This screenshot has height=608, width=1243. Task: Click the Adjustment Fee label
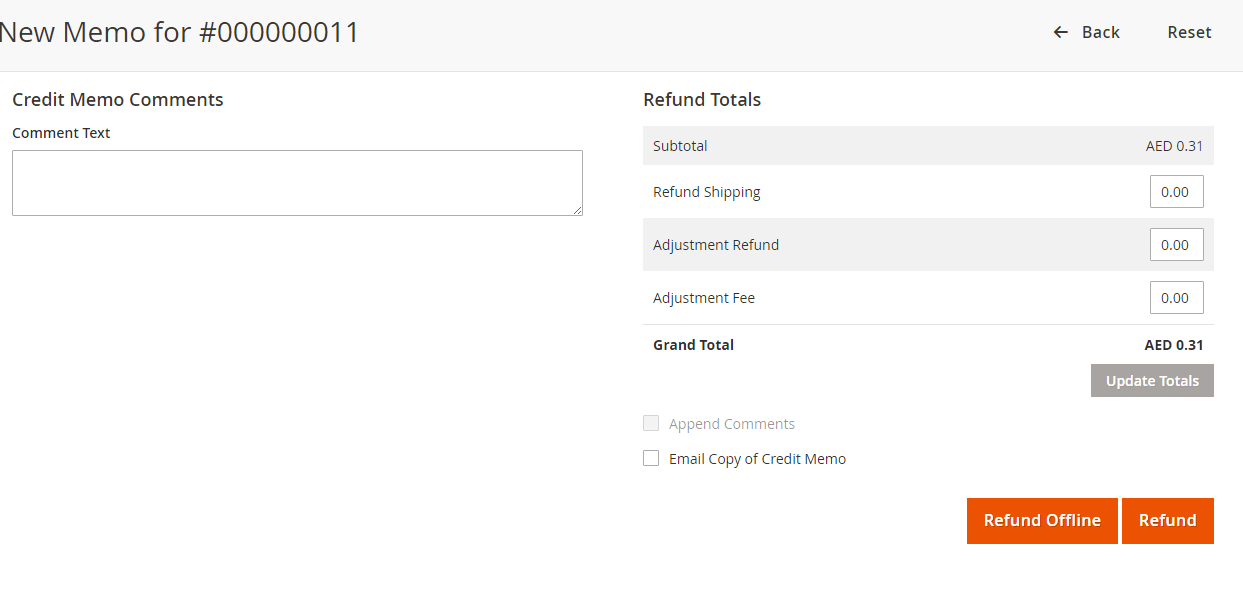pyautogui.click(x=703, y=298)
